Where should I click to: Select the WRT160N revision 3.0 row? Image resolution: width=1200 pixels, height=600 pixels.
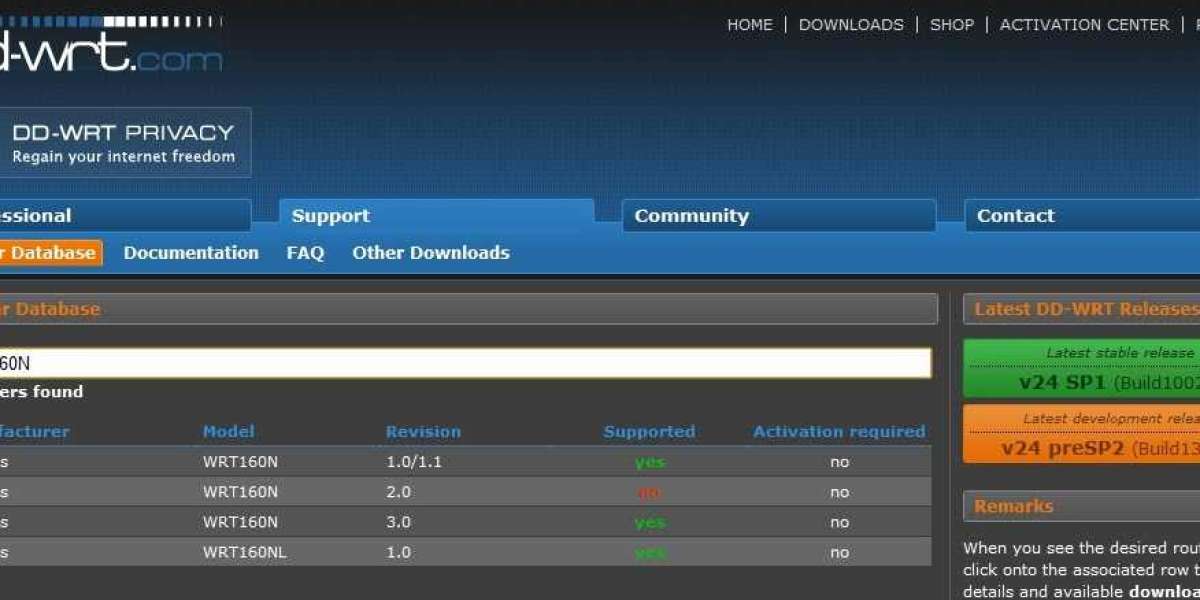pos(465,522)
